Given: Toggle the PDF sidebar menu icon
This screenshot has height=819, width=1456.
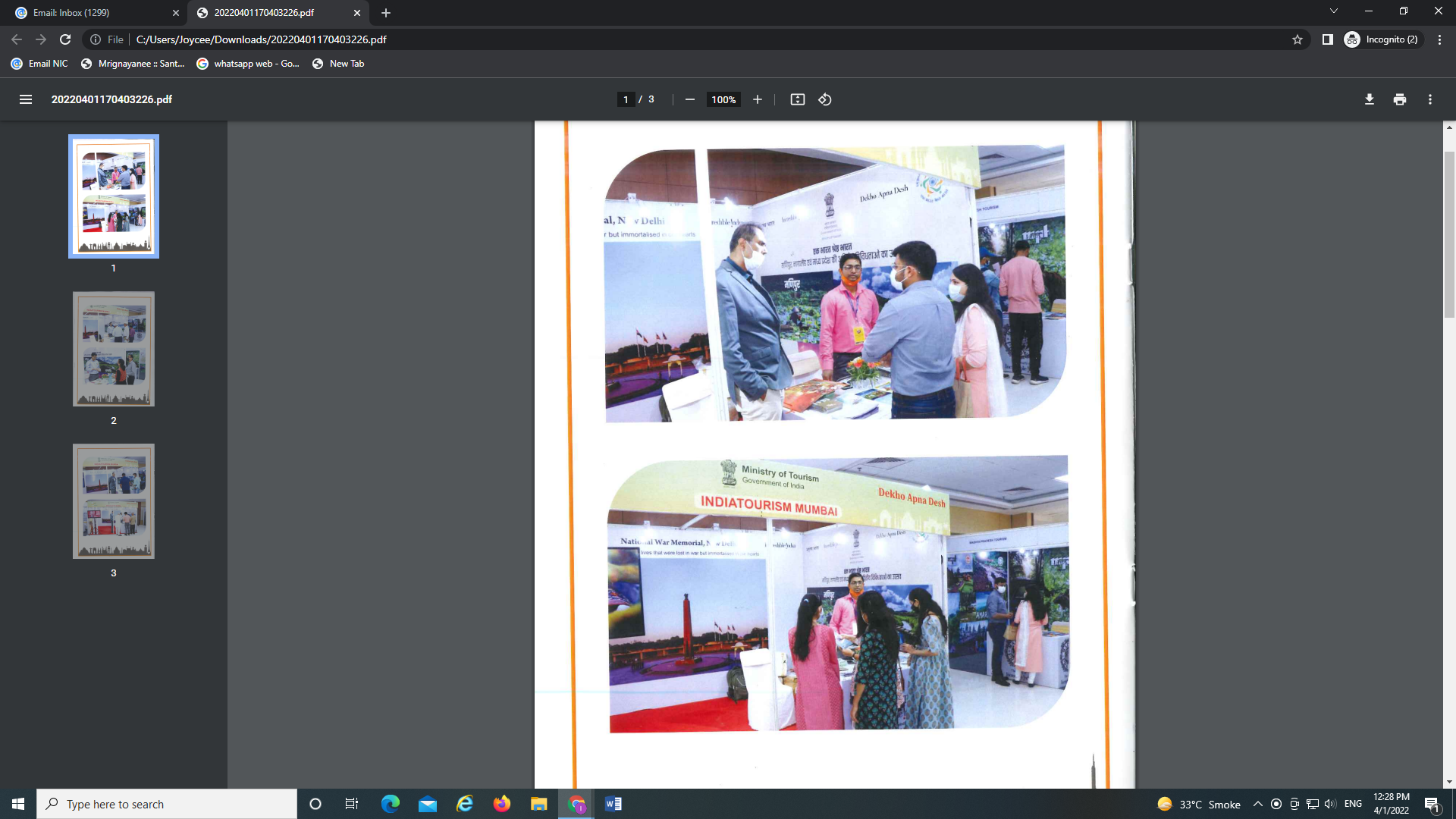Looking at the screenshot, I should [x=25, y=99].
